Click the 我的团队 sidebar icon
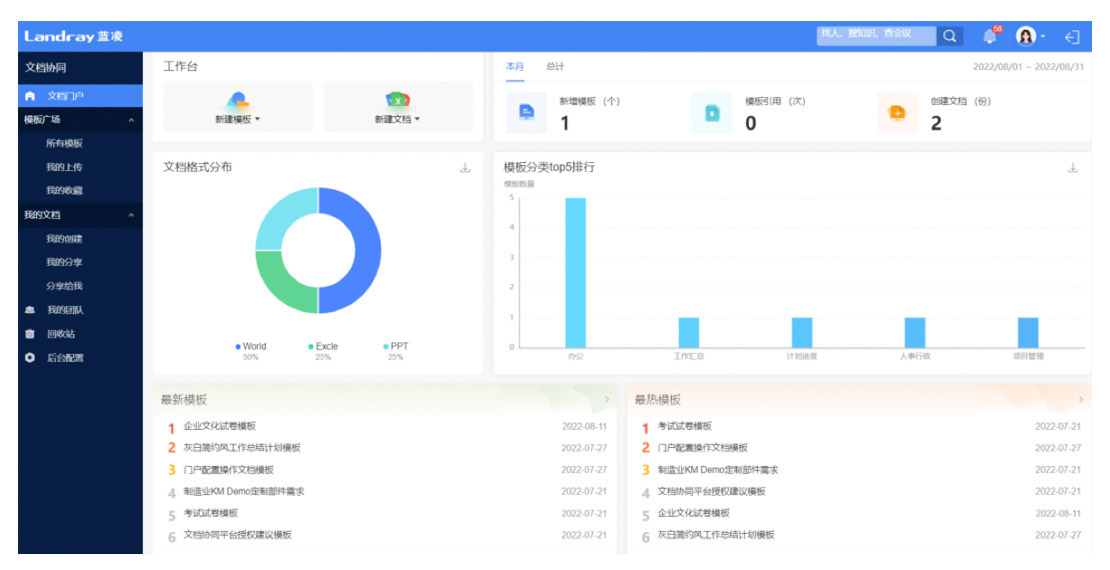 tap(30, 310)
